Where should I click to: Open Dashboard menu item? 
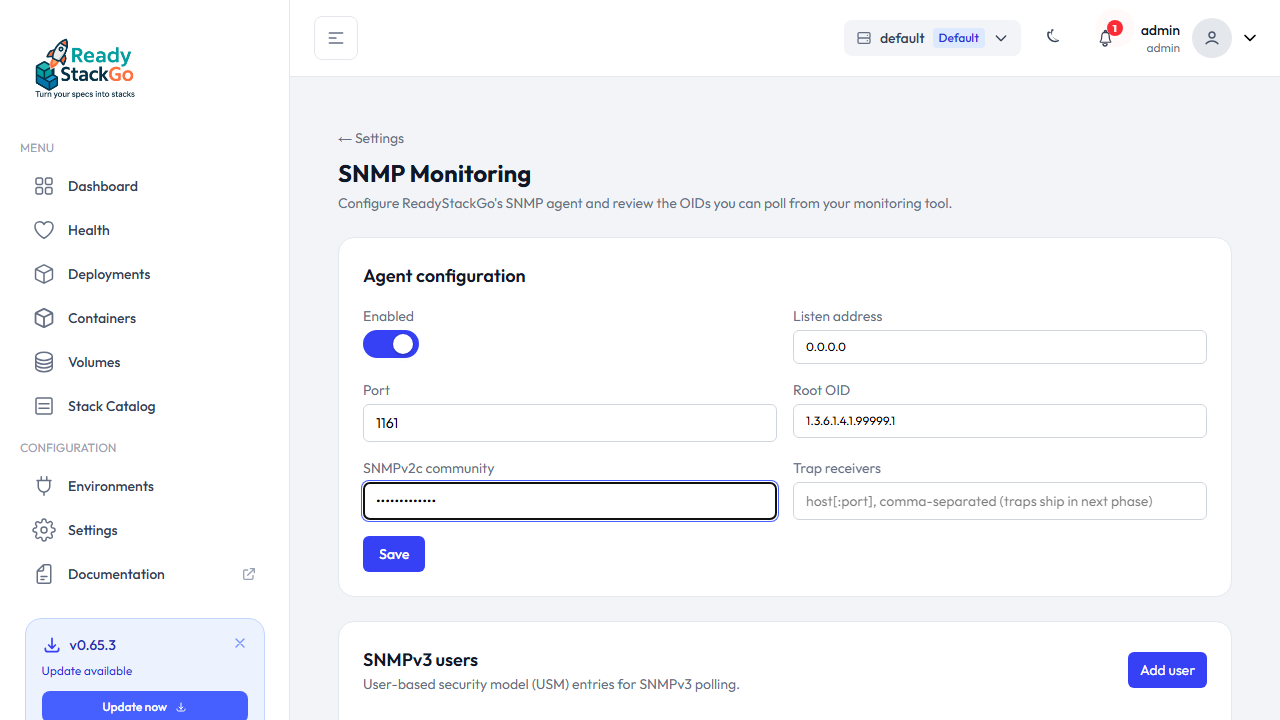145,186
